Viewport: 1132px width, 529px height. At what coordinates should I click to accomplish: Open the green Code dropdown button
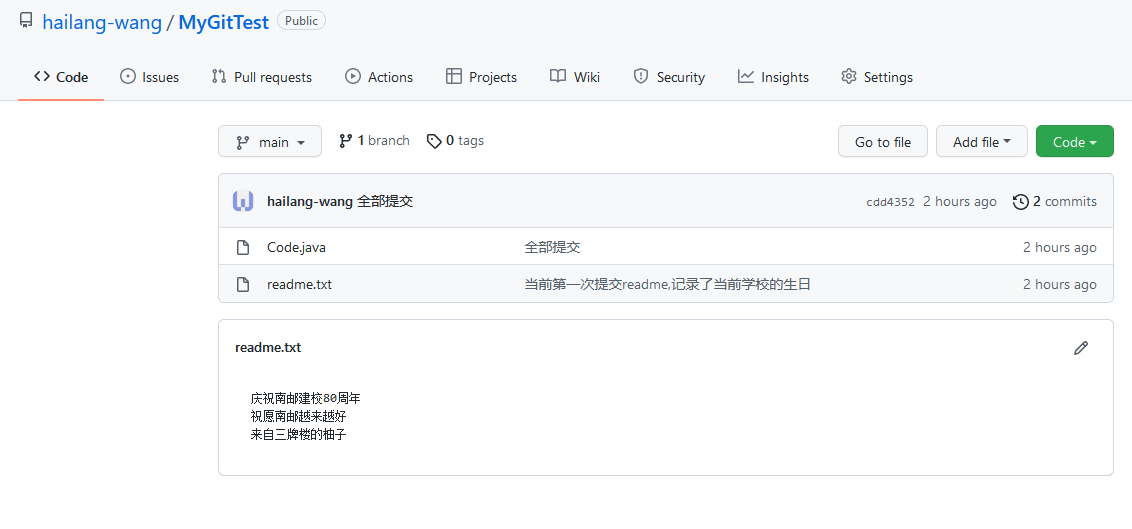[1074, 141]
